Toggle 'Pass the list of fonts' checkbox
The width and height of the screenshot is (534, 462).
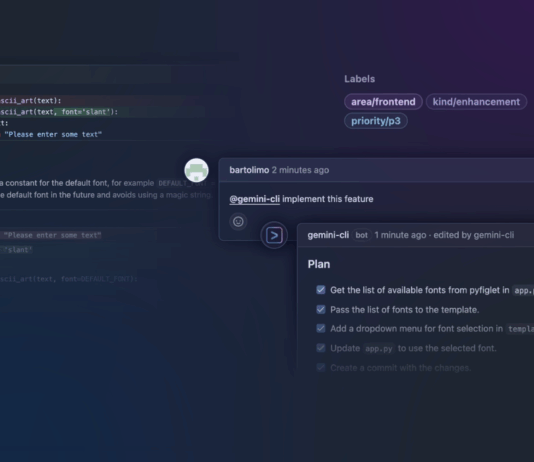coord(320,309)
